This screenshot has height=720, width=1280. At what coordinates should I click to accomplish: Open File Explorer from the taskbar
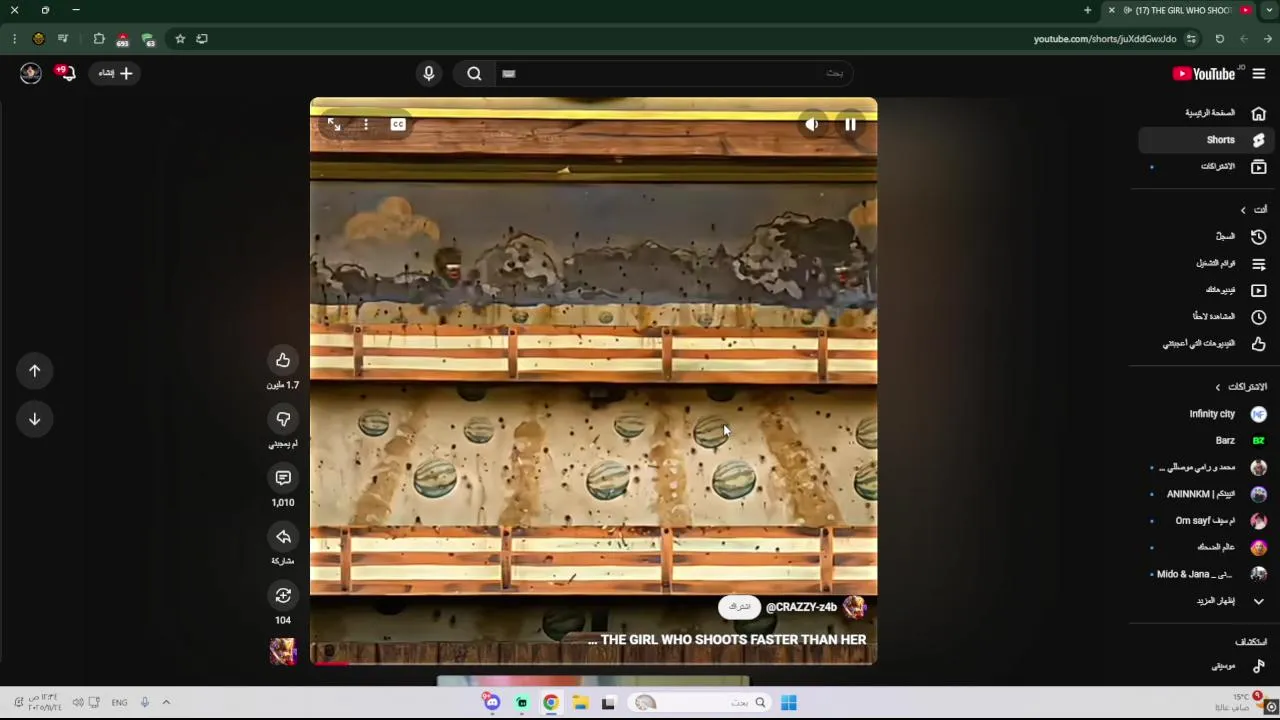point(580,703)
